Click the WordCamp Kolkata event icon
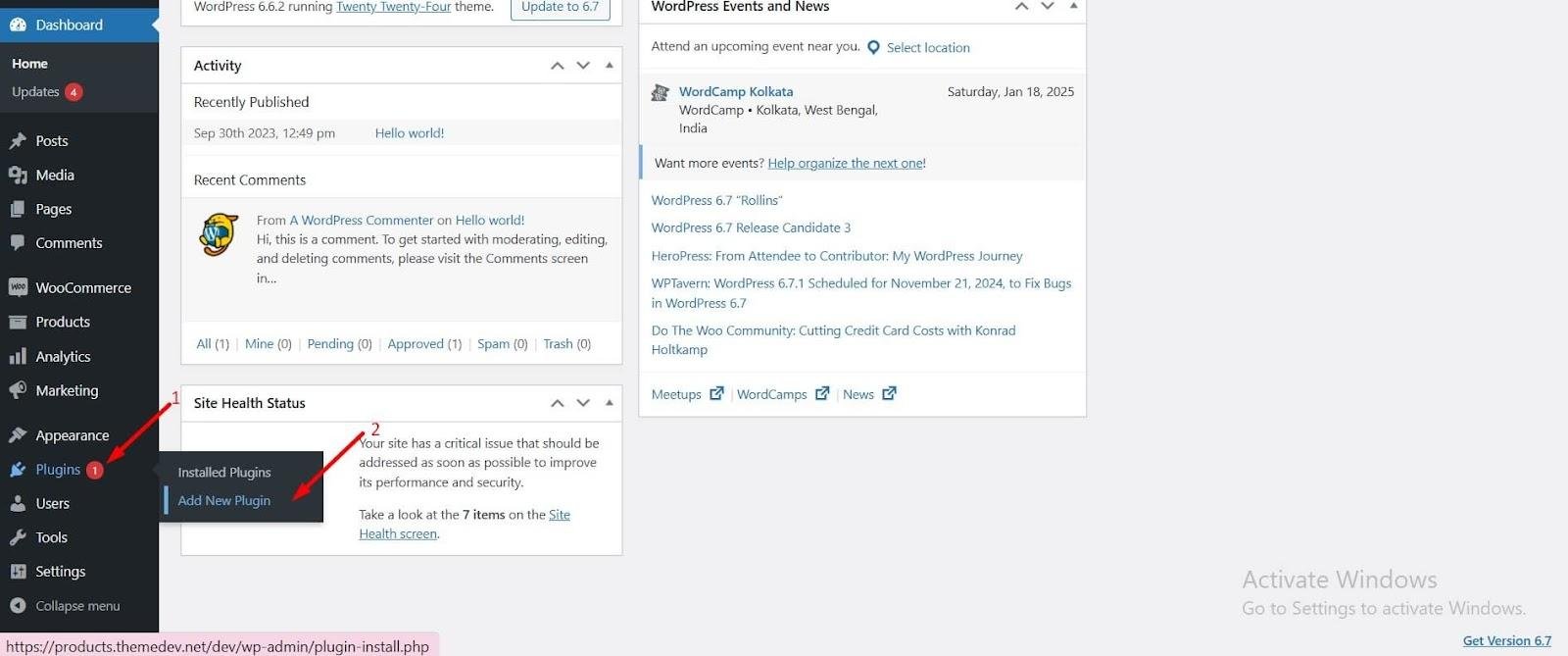The height and width of the screenshot is (656, 1568). coord(661,93)
